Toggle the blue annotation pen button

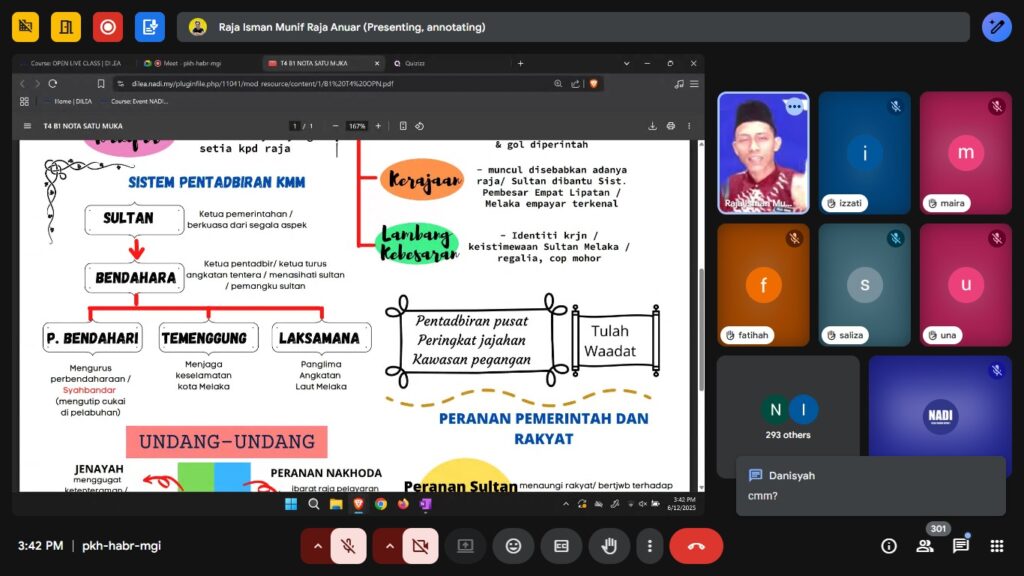(x=997, y=27)
